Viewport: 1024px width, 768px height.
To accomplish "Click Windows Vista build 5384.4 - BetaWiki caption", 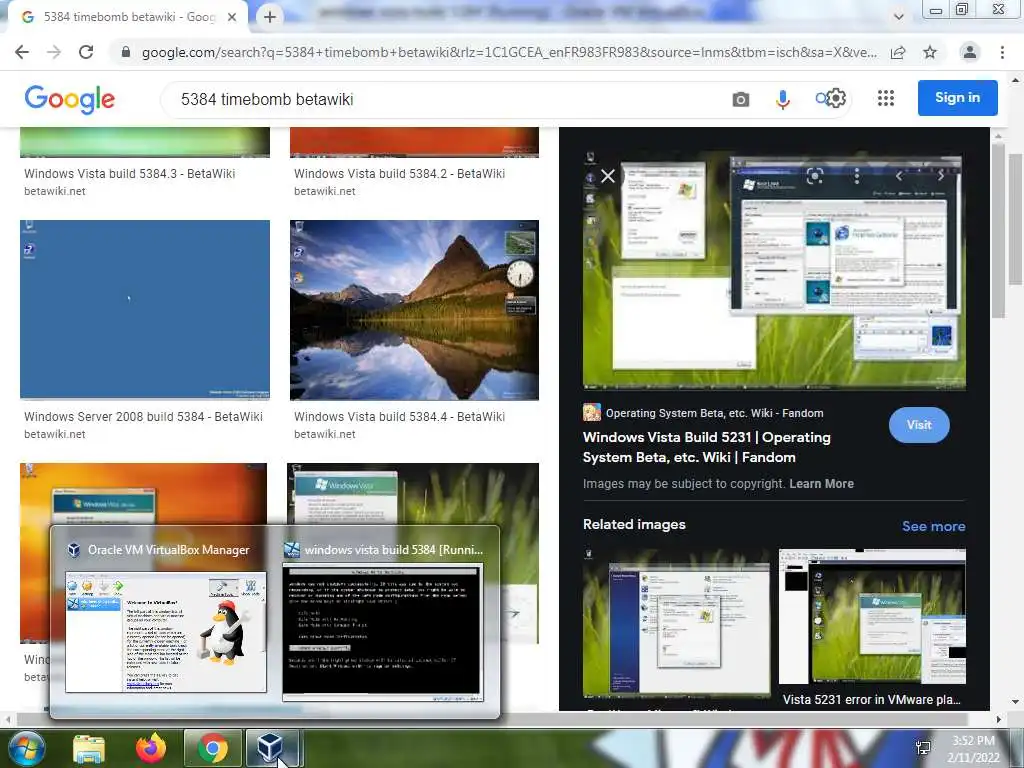I will 399,417.
